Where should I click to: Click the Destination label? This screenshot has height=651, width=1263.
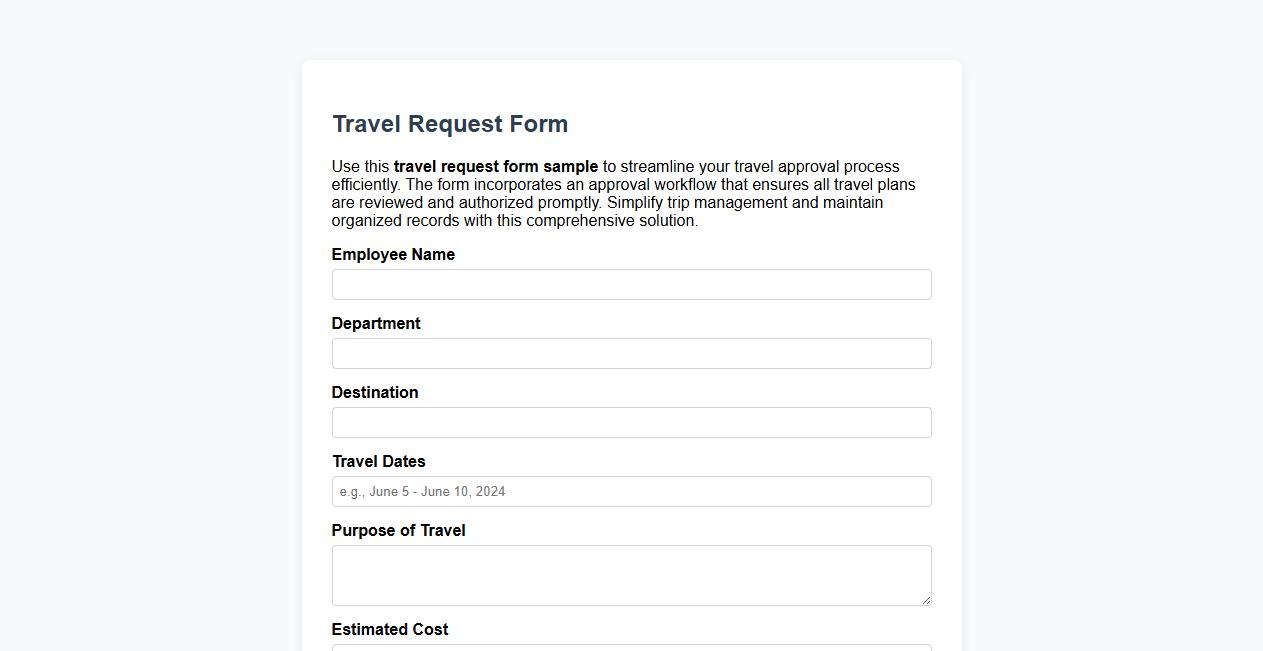tap(375, 392)
